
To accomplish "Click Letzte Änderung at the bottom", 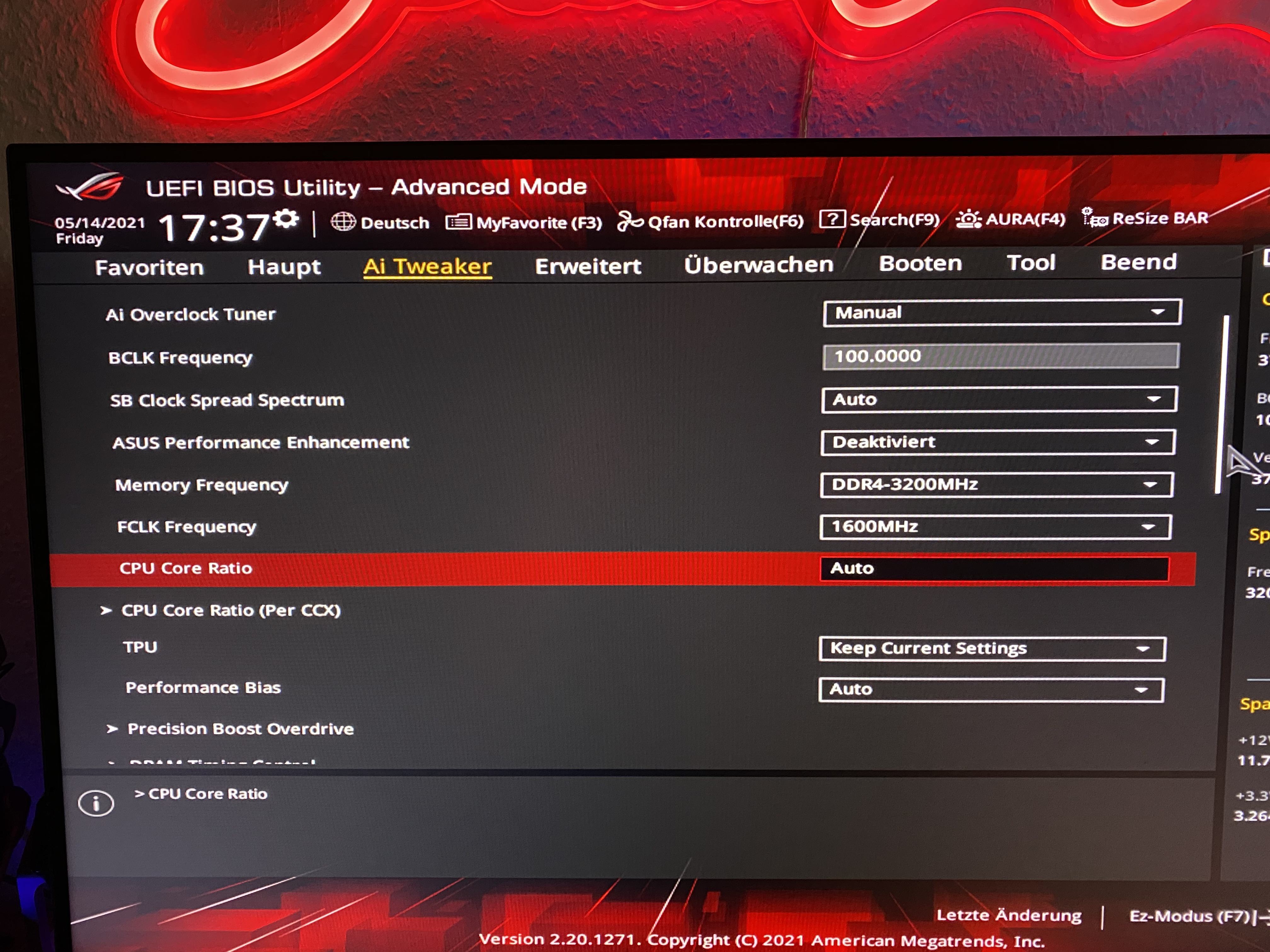I will [1009, 915].
